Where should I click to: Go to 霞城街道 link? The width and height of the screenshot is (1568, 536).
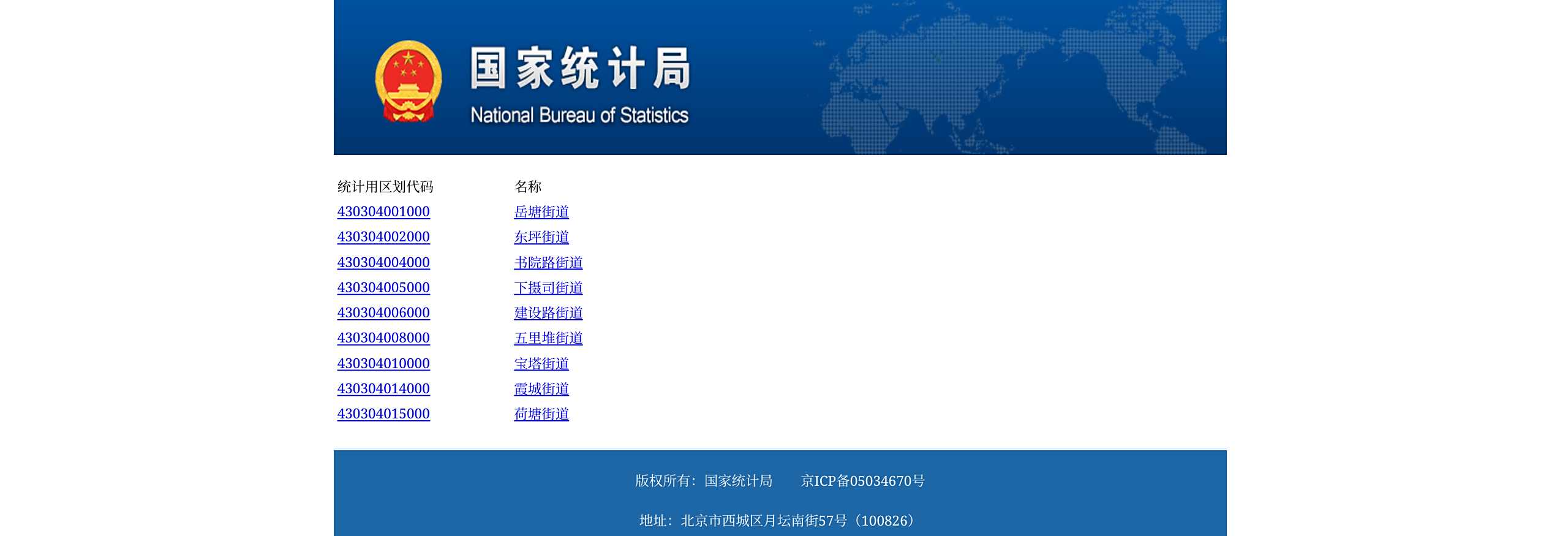541,389
